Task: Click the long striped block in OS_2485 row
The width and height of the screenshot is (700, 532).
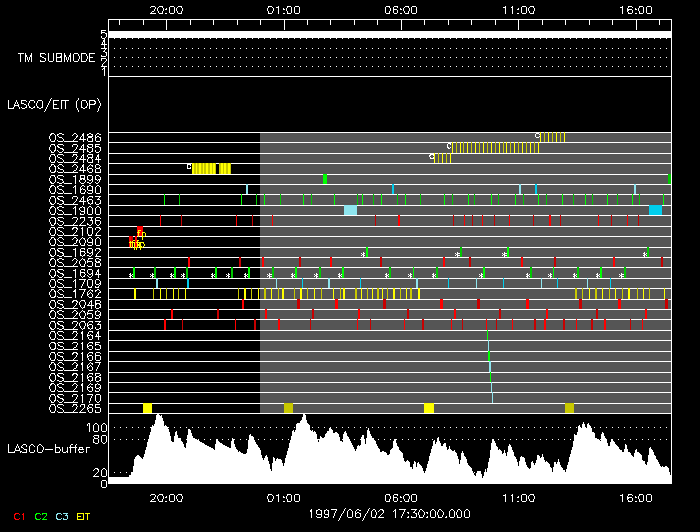Action: tap(495, 147)
